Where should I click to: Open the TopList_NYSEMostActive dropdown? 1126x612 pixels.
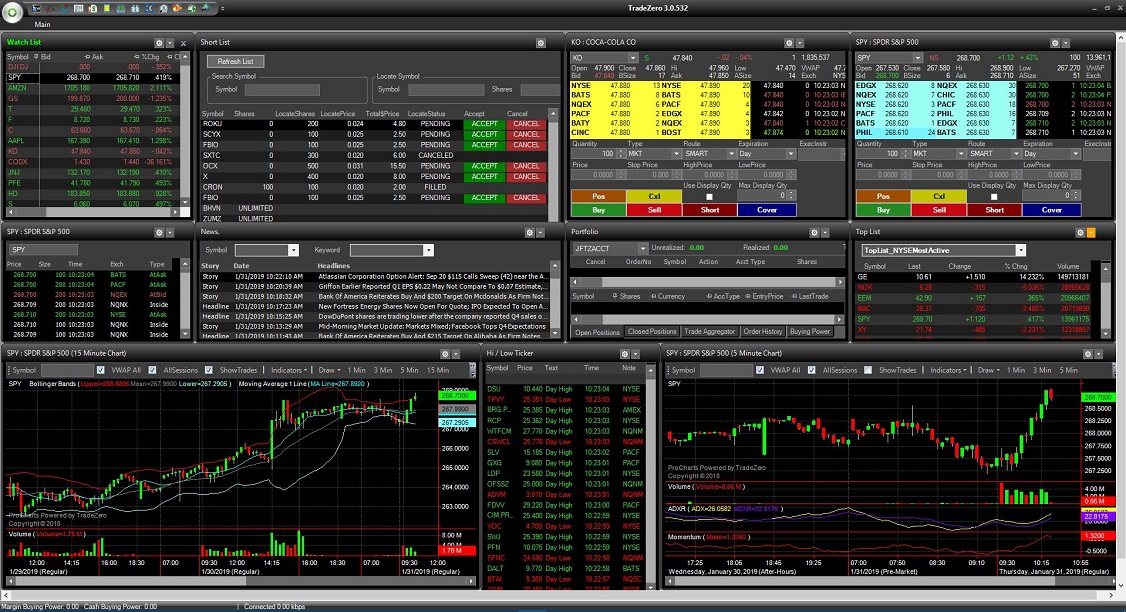(x=1020, y=250)
